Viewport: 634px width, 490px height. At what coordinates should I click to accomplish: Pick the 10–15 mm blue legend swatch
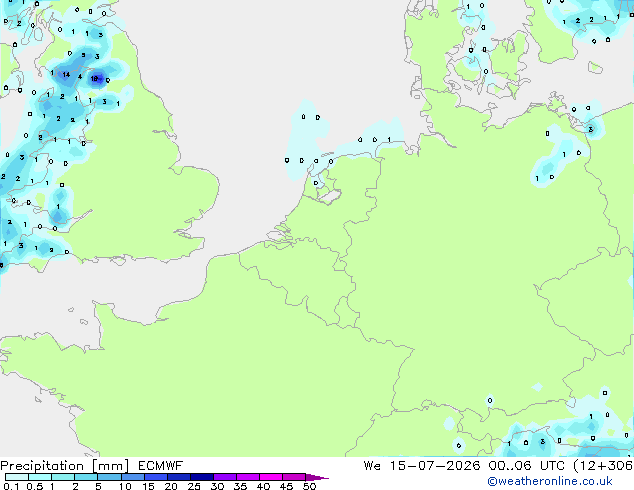(132, 477)
